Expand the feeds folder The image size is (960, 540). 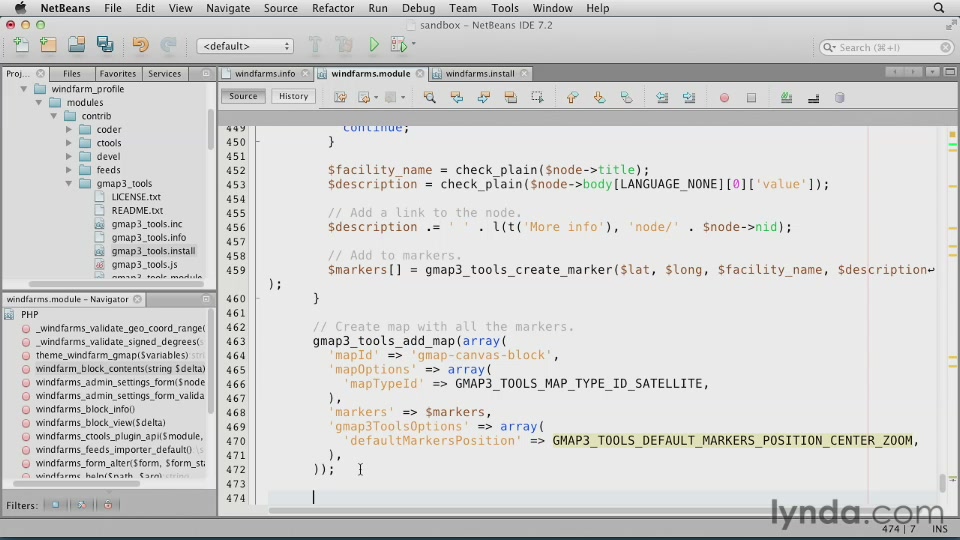(69, 170)
